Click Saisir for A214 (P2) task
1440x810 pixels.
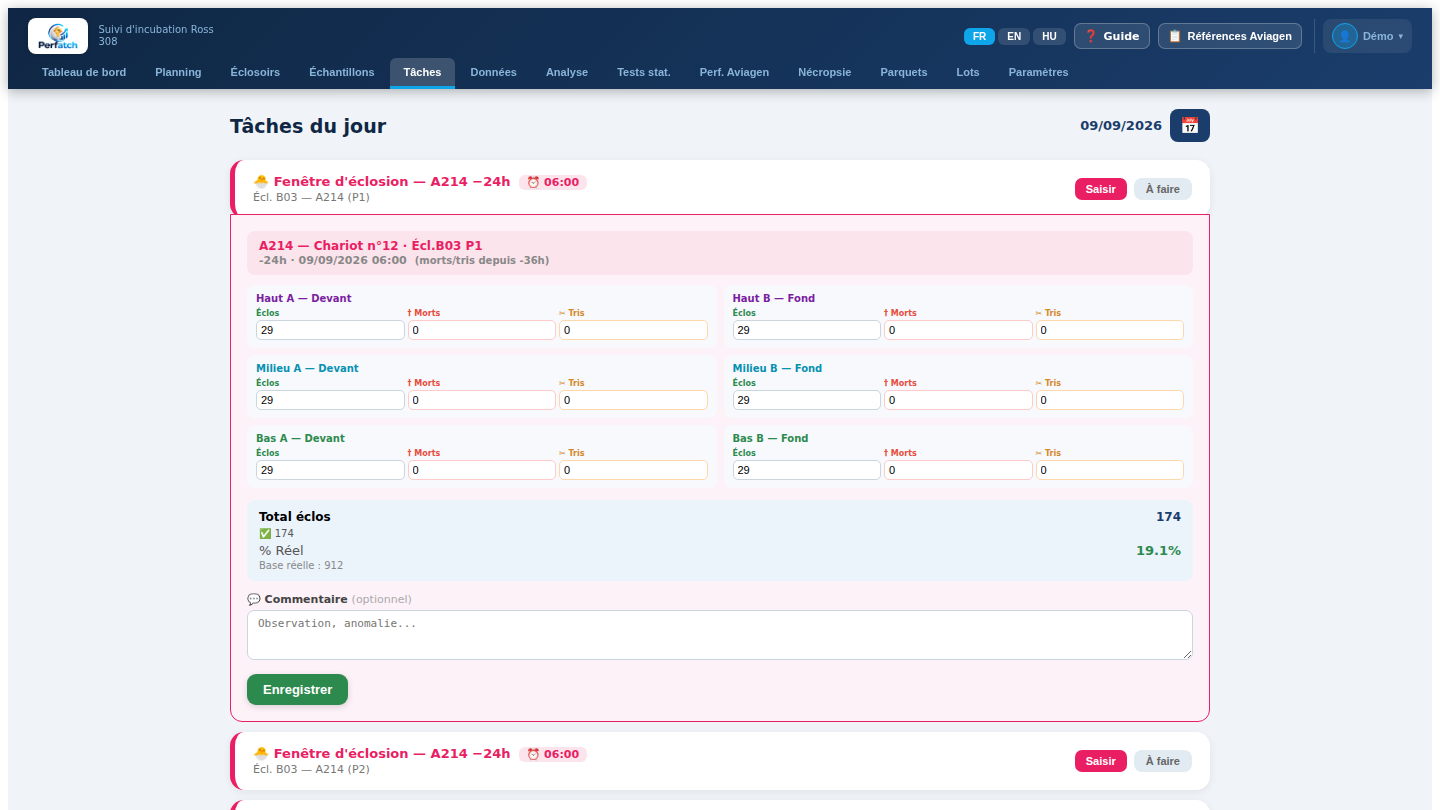[1101, 761]
